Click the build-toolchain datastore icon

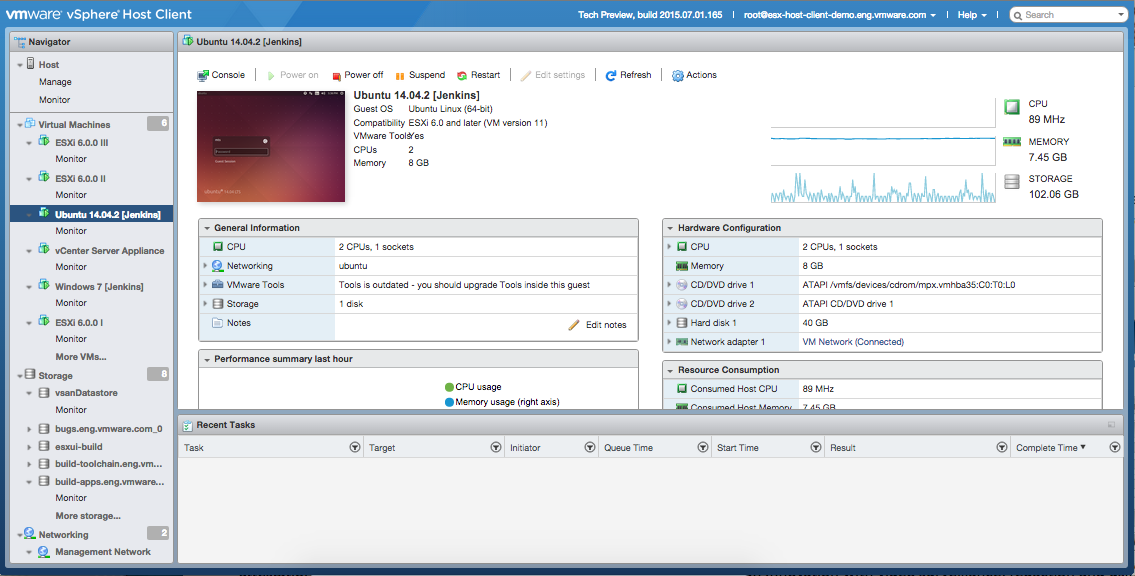pyautogui.click(x=44, y=464)
